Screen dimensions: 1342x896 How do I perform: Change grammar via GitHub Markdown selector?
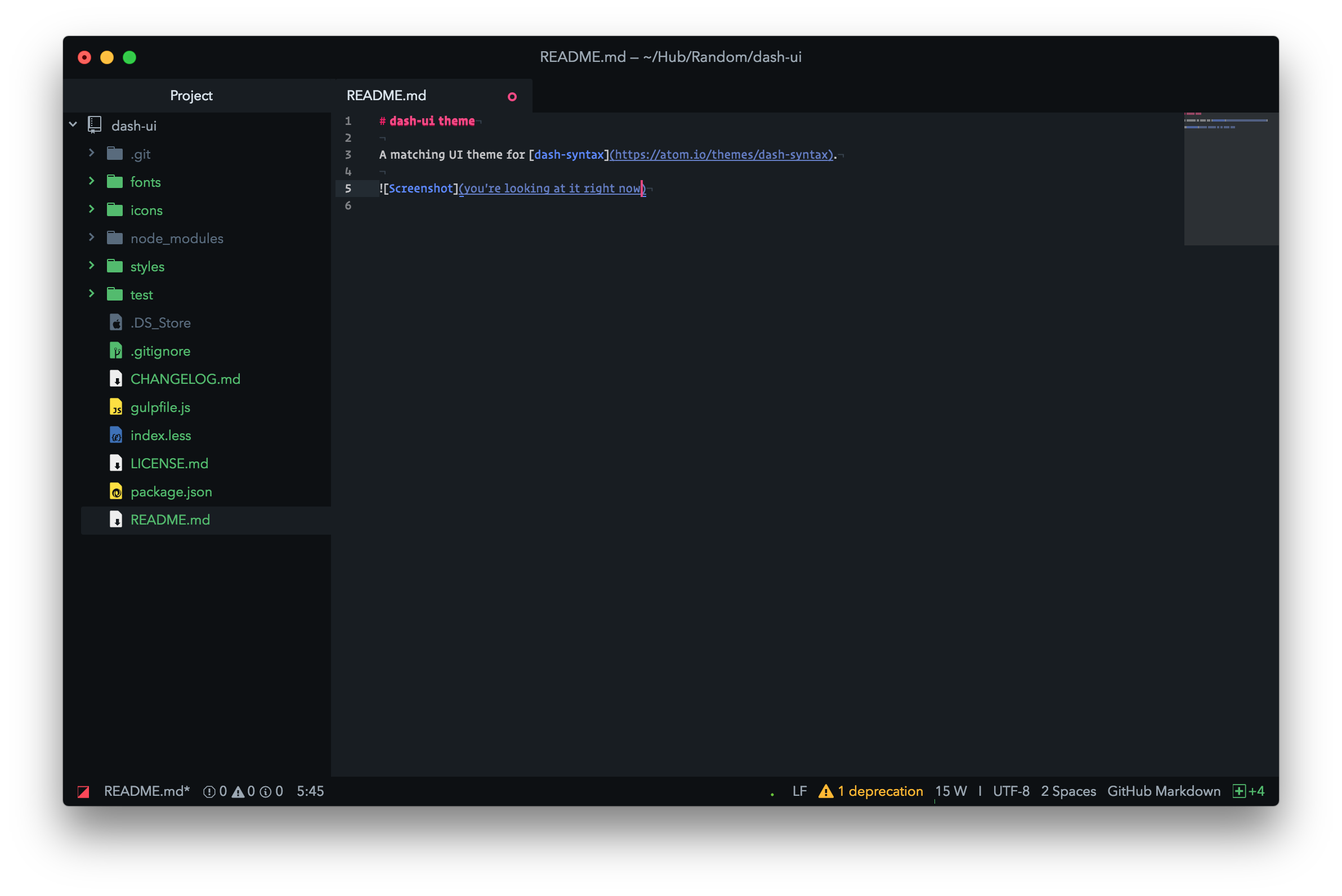1163,791
